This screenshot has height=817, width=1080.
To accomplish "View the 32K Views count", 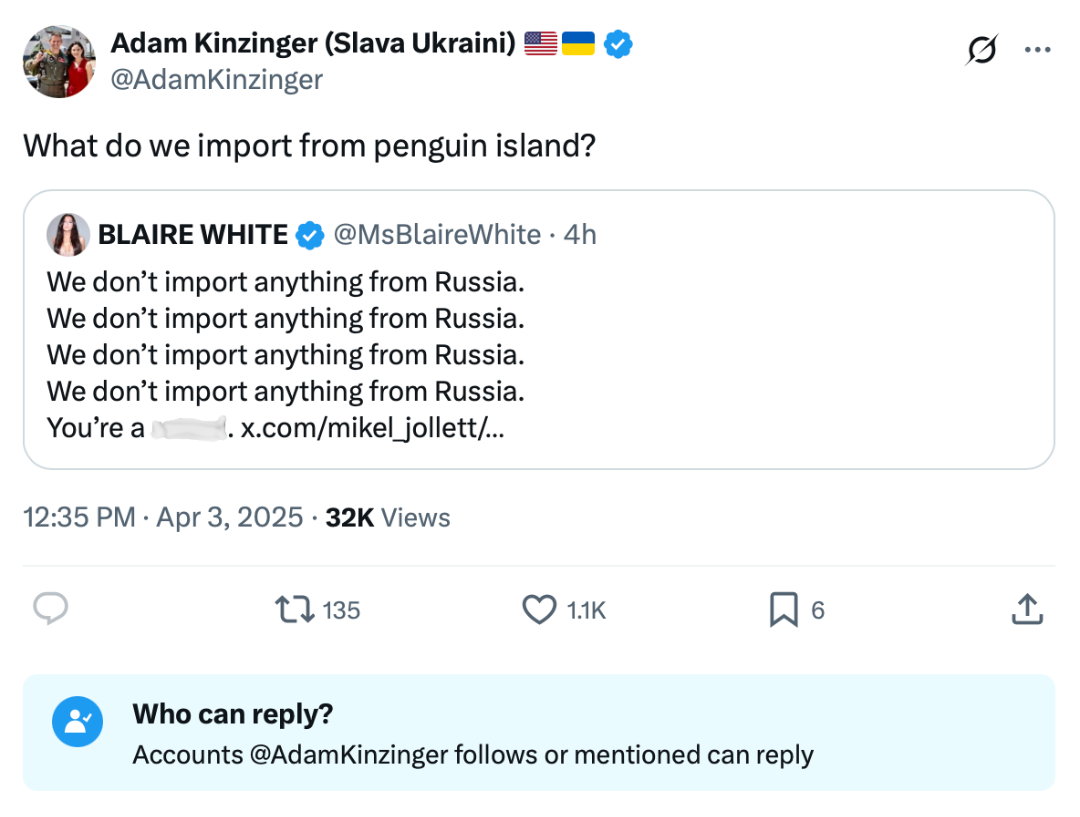I will coord(388,517).
